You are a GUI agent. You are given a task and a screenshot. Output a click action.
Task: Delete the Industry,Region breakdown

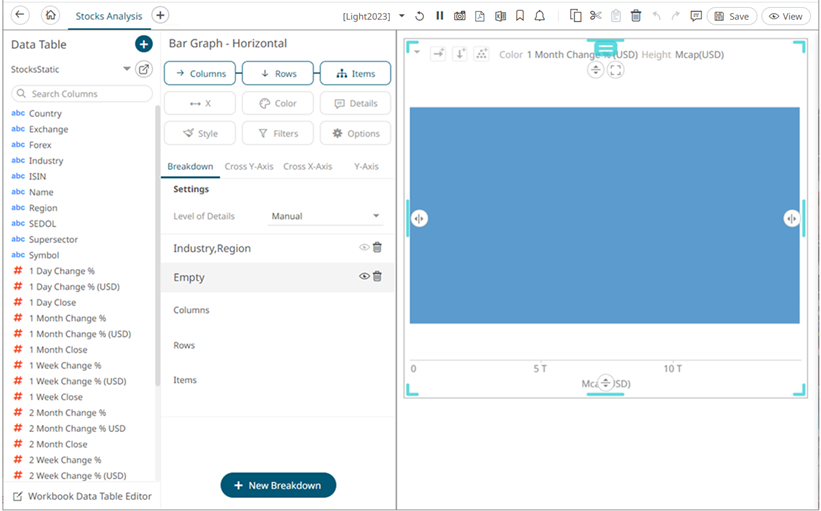pos(378,248)
